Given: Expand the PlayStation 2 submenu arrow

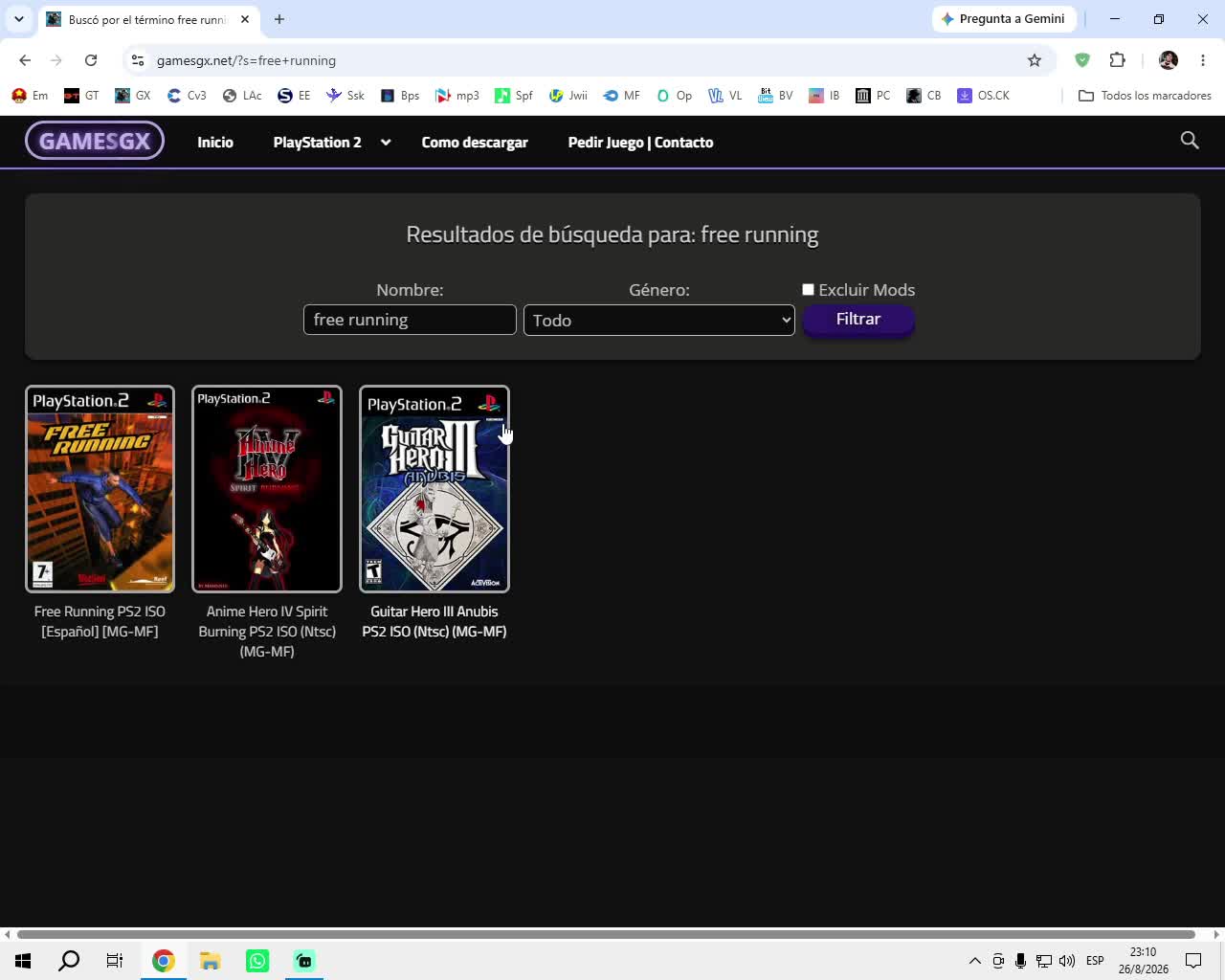Looking at the screenshot, I should click(x=386, y=142).
